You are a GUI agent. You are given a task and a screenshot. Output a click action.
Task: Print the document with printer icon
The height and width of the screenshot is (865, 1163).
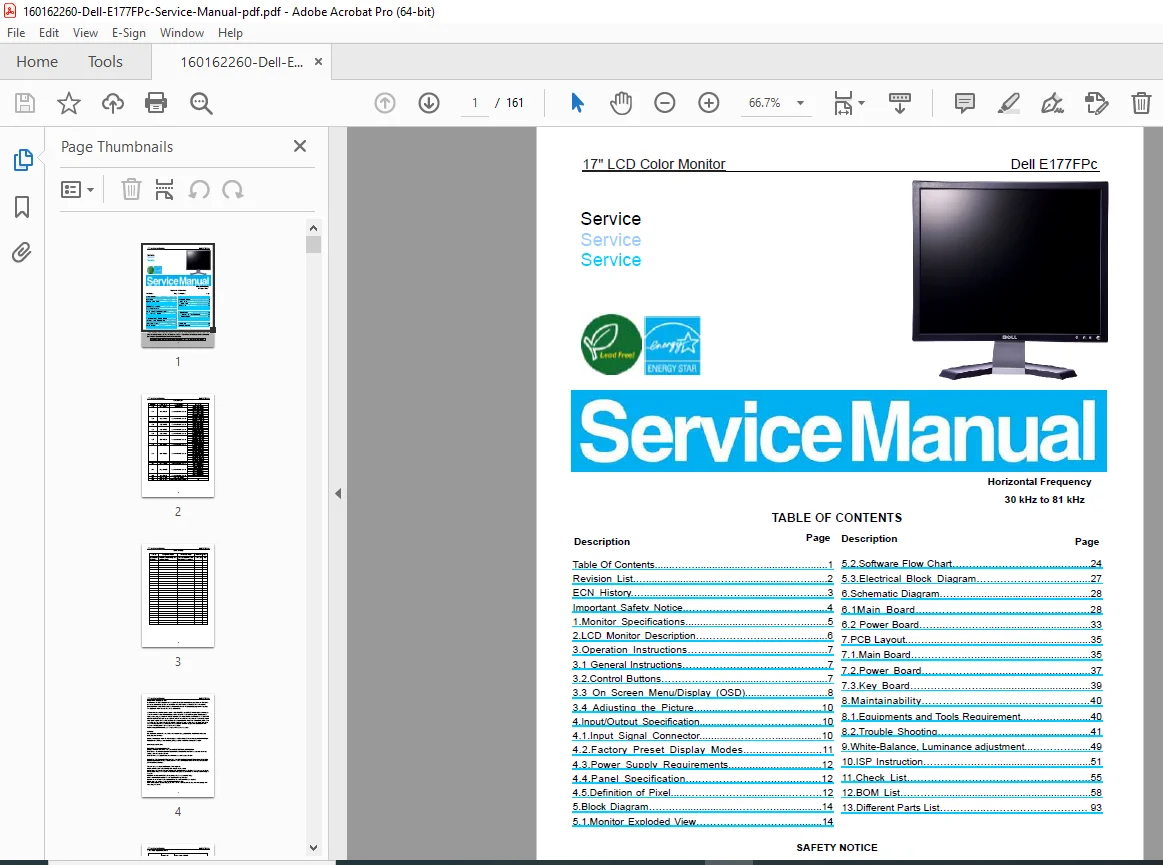tap(156, 103)
